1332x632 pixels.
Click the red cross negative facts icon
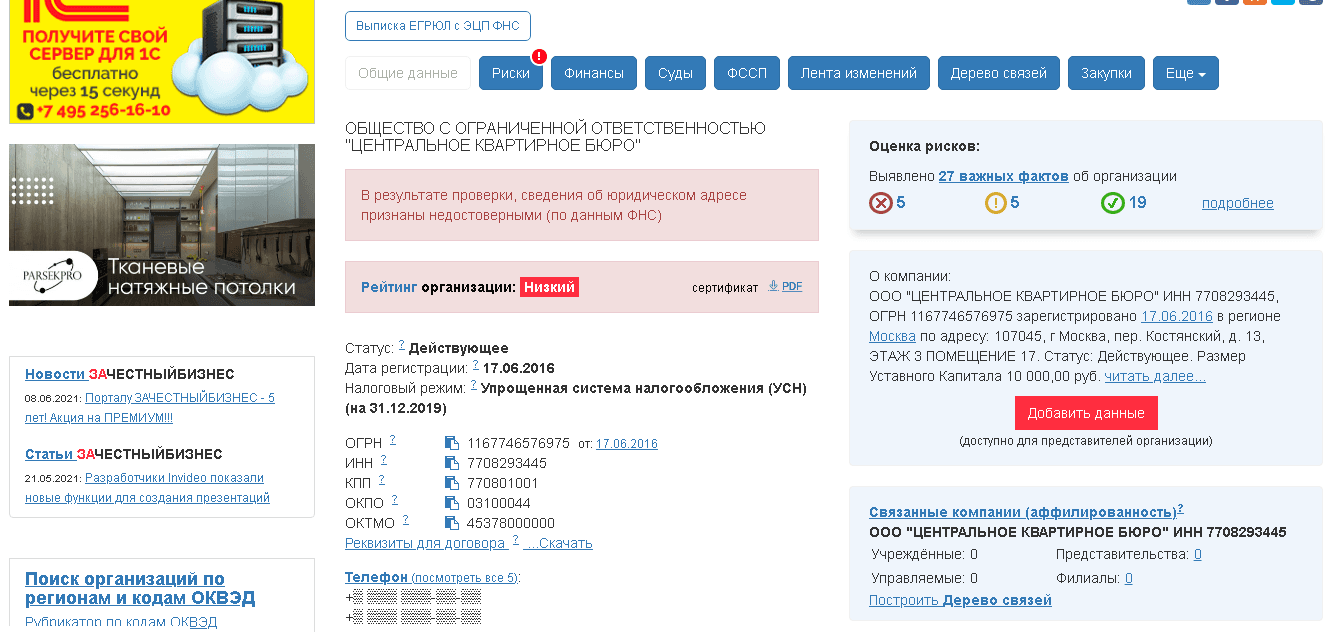click(880, 203)
